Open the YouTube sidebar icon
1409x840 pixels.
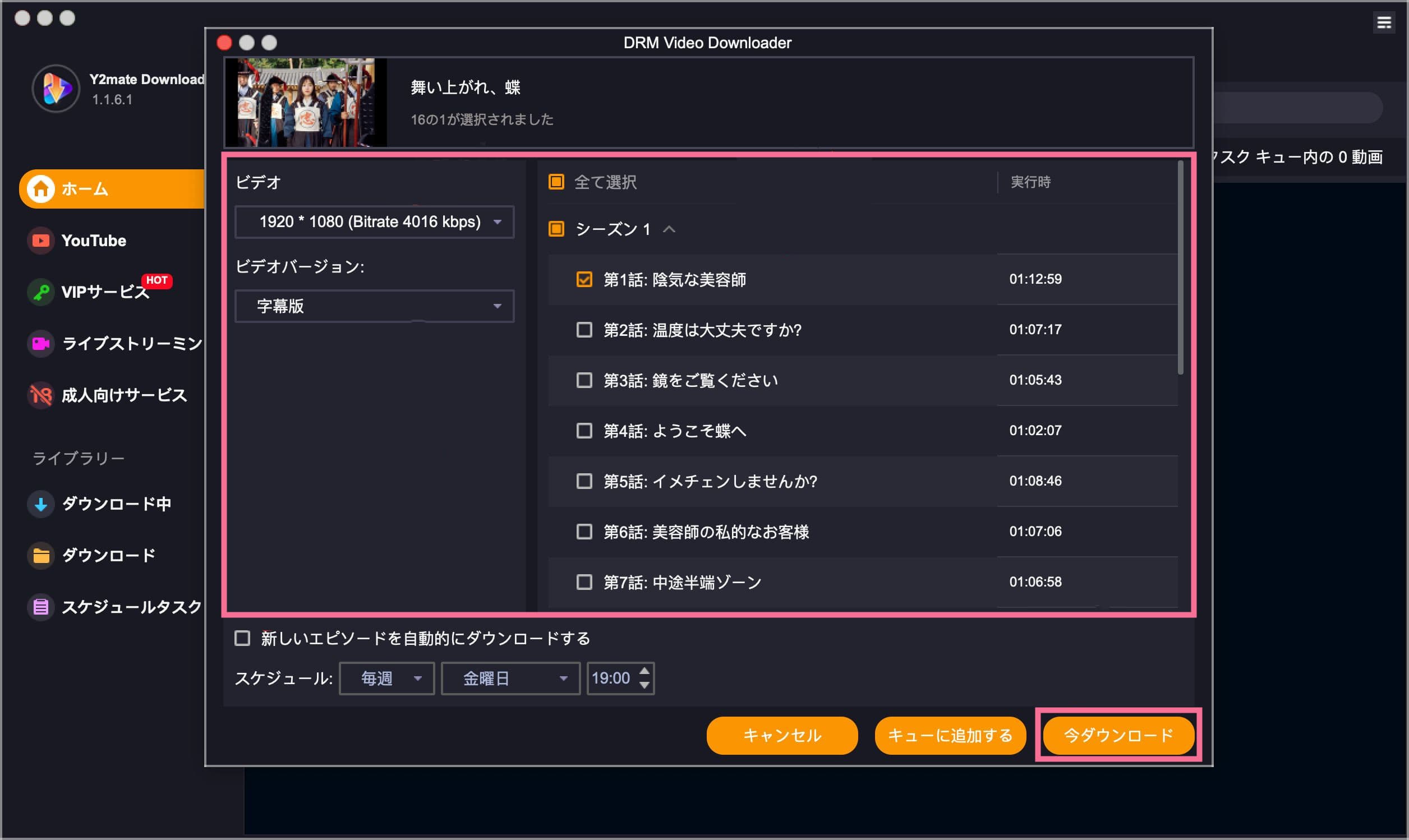pos(41,241)
